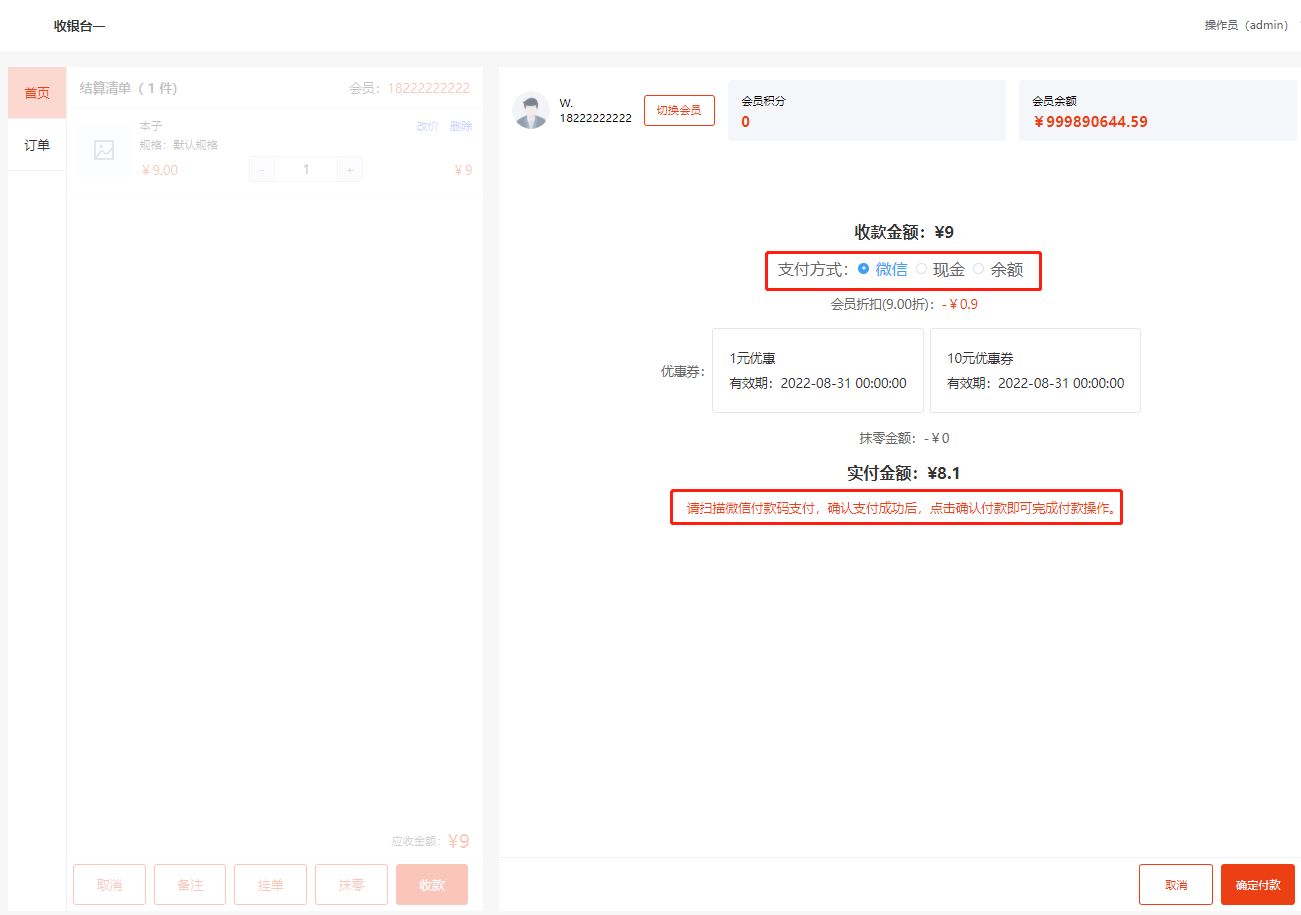Click 改价 link for the item
This screenshot has height=915, width=1301.
(427, 126)
